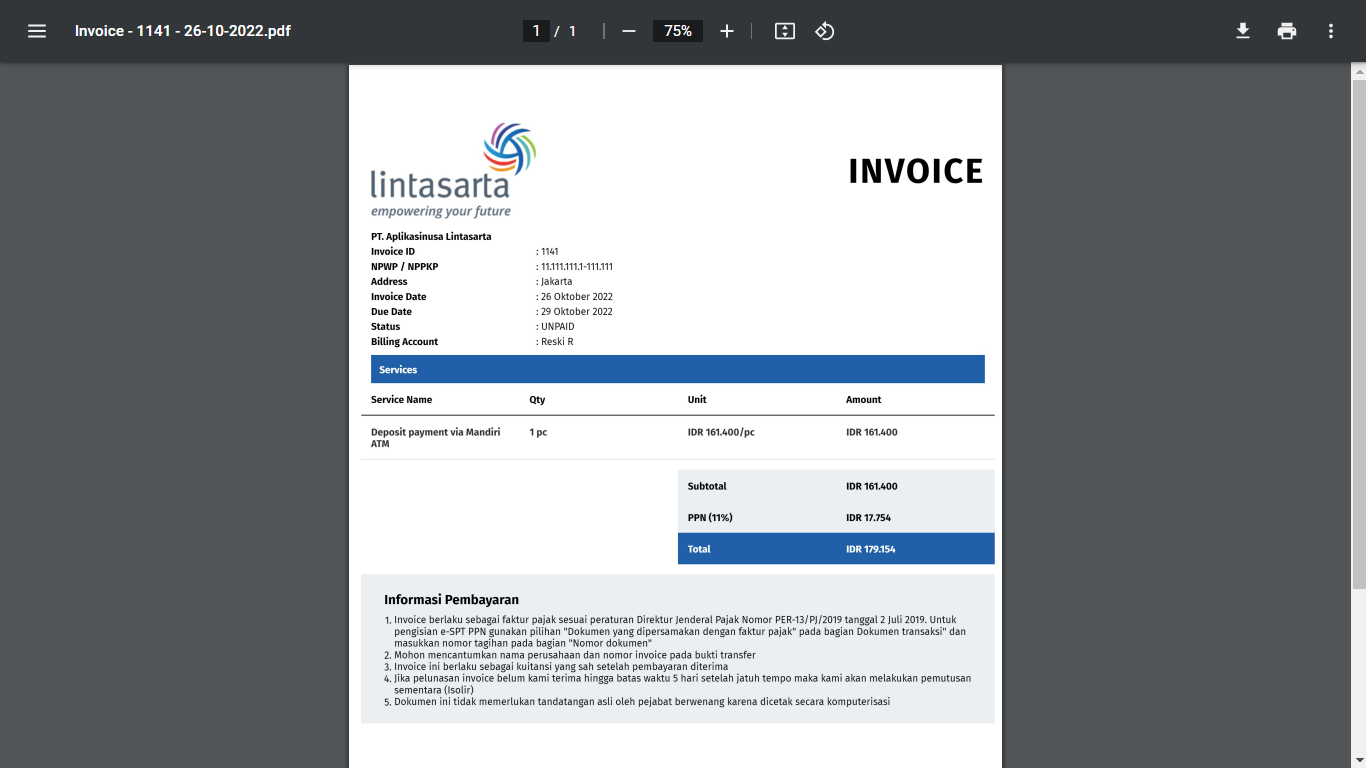
Task: Click the Informasi Pembayaran heading
Action: pyautogui.click(x=451, y=600)
